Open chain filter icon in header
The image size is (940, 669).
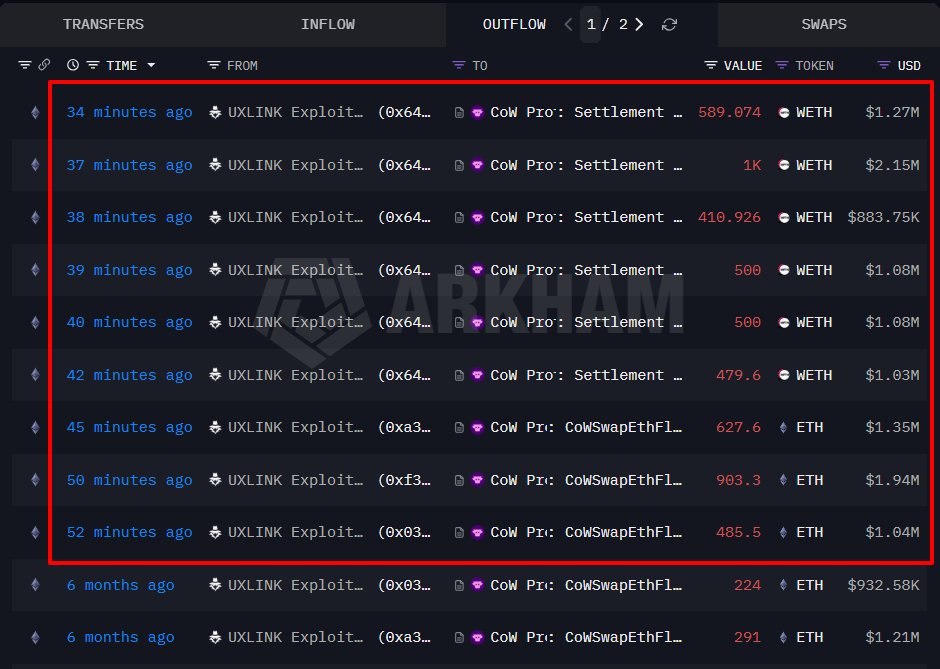click(x=25, y=65)
